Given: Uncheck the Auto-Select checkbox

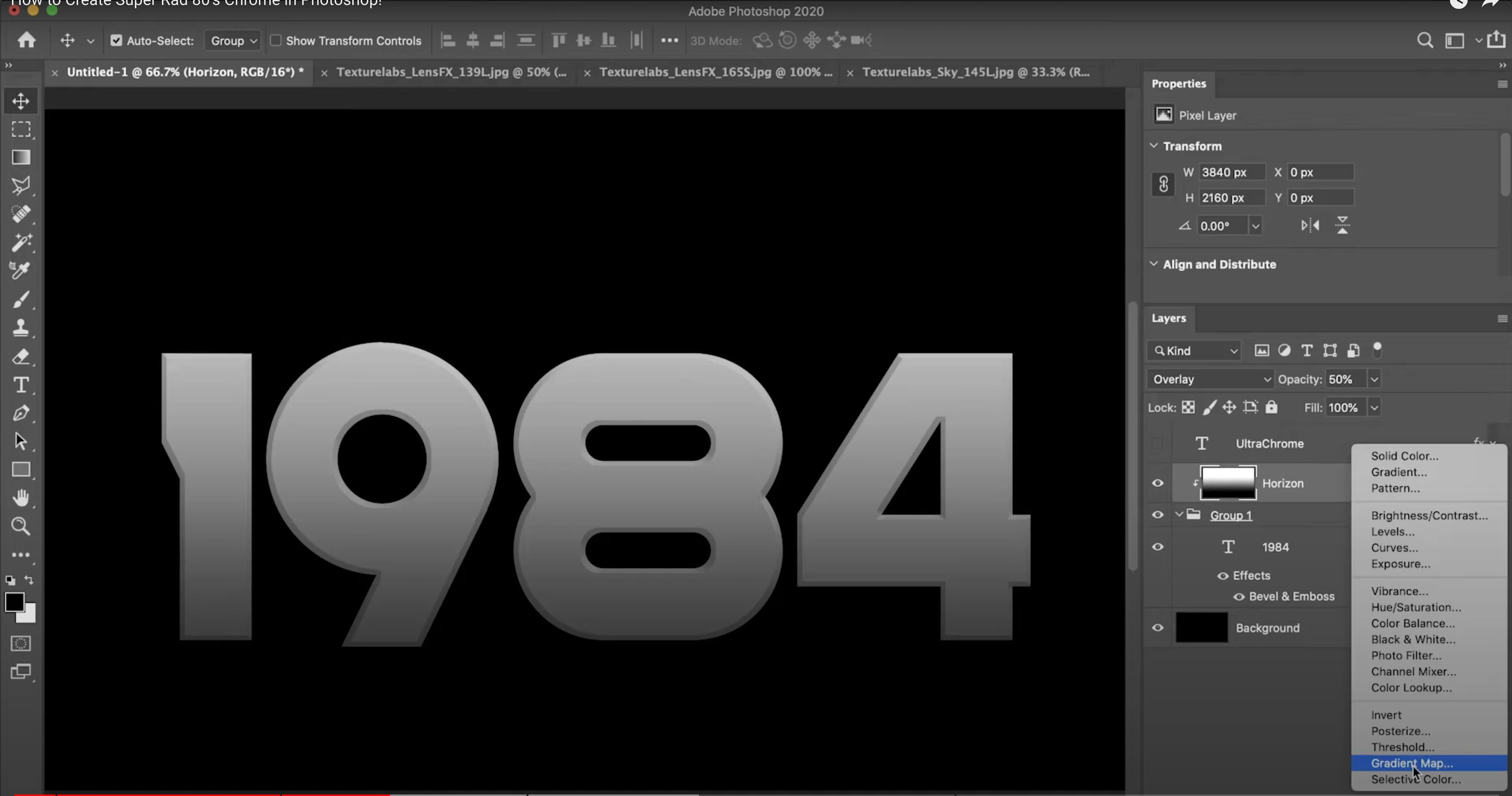Looking at the screenshot, I should pyautogui.click(x=116, y=40).
